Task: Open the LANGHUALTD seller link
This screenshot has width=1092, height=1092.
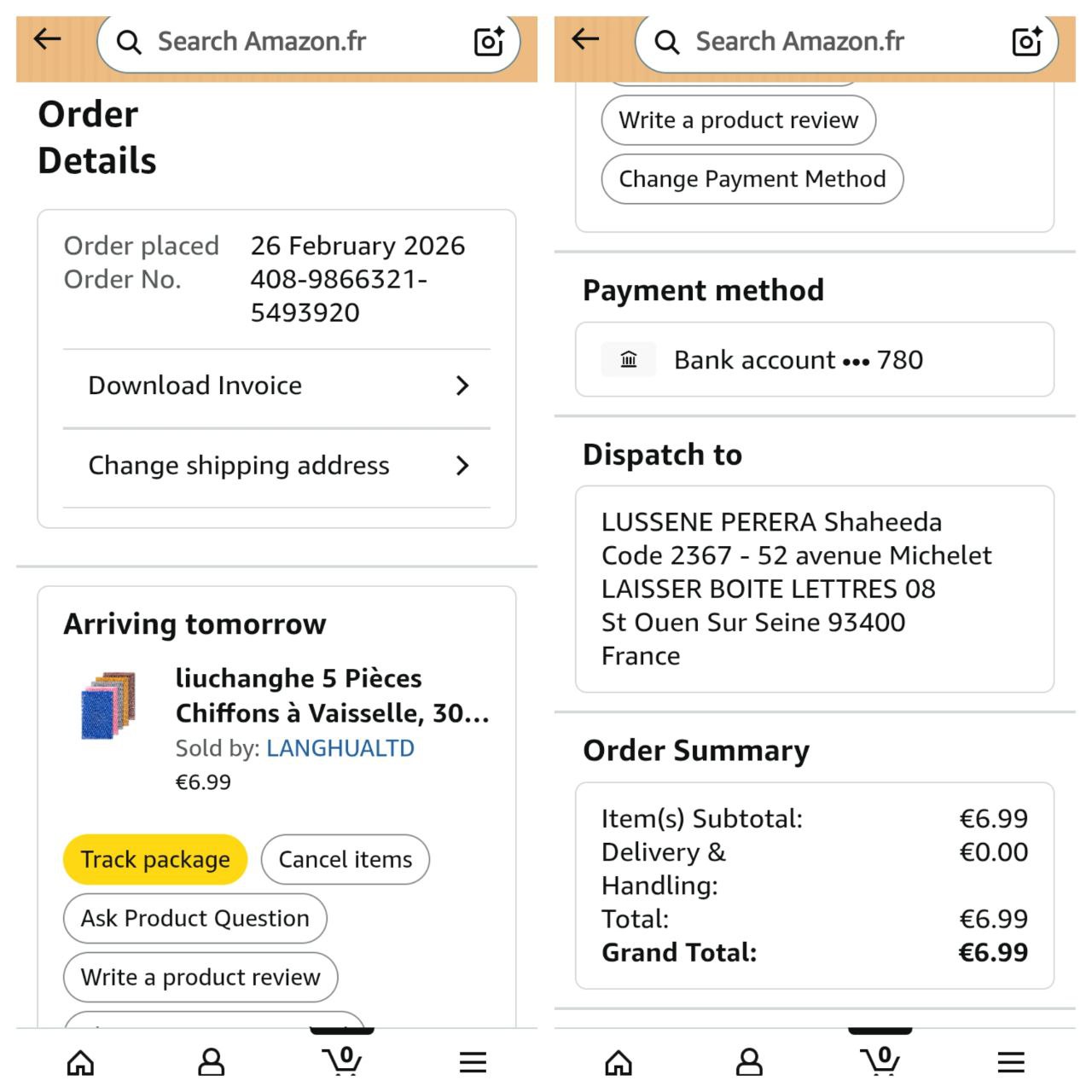Action: coord(340,748)
